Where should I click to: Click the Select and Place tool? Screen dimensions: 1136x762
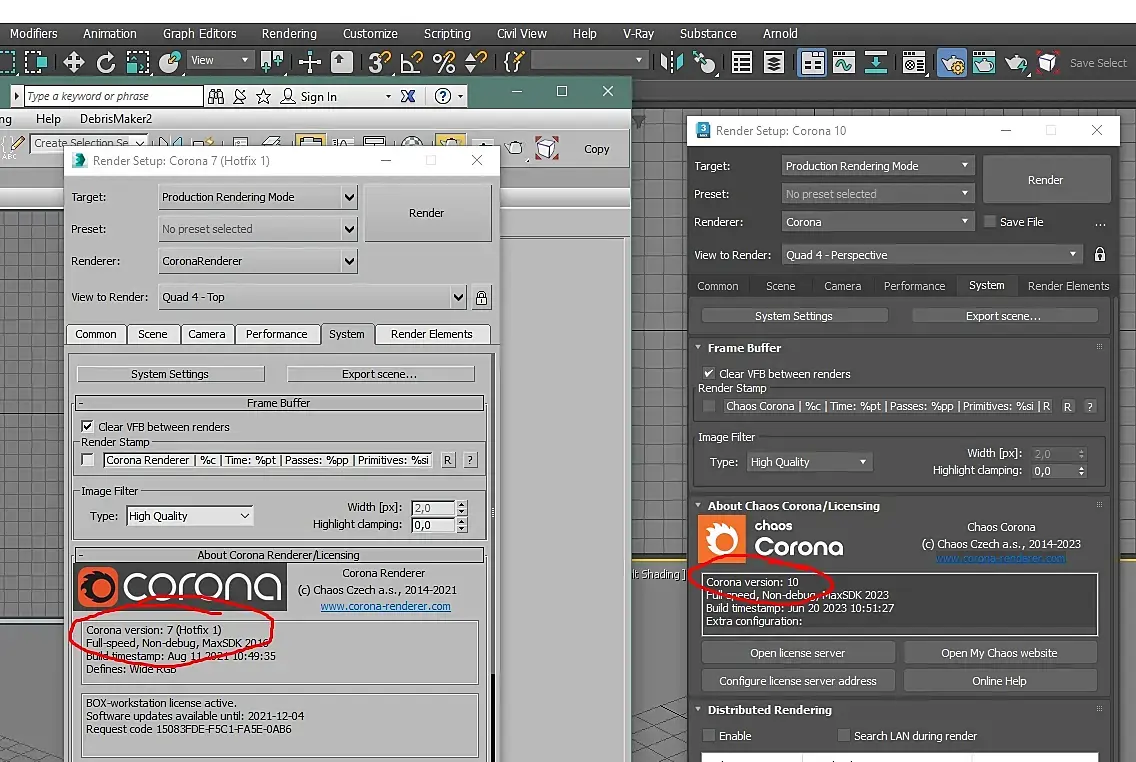[x=170, y=62]
